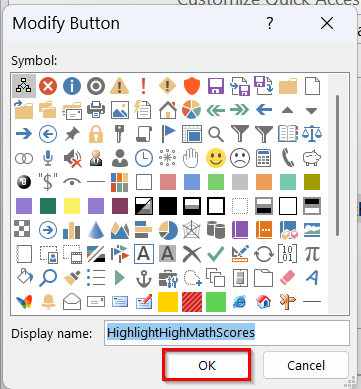
Task: Close the Modify Button dialog
Action: (327, 23)
